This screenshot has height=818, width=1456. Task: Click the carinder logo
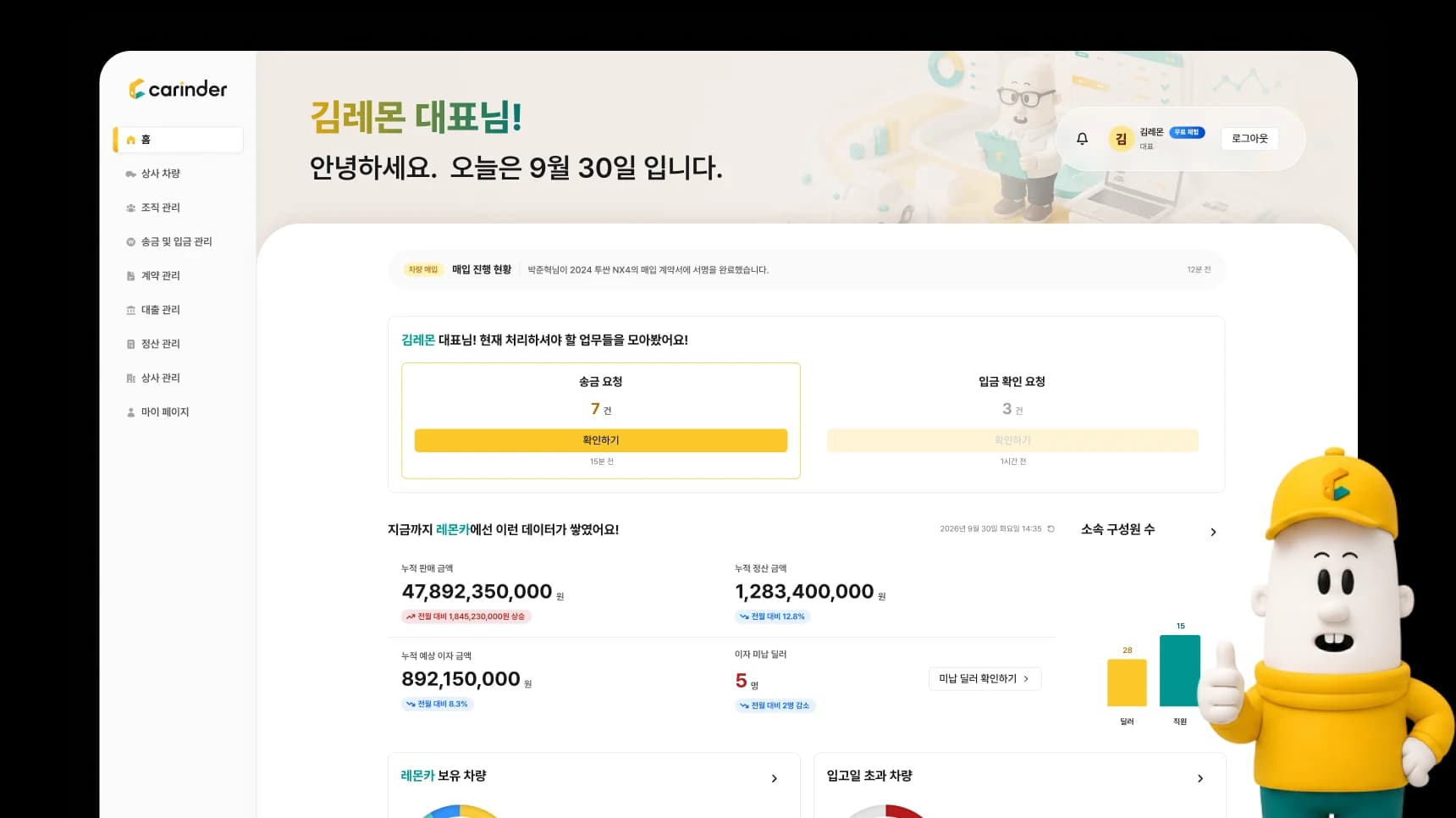[178, 89]
